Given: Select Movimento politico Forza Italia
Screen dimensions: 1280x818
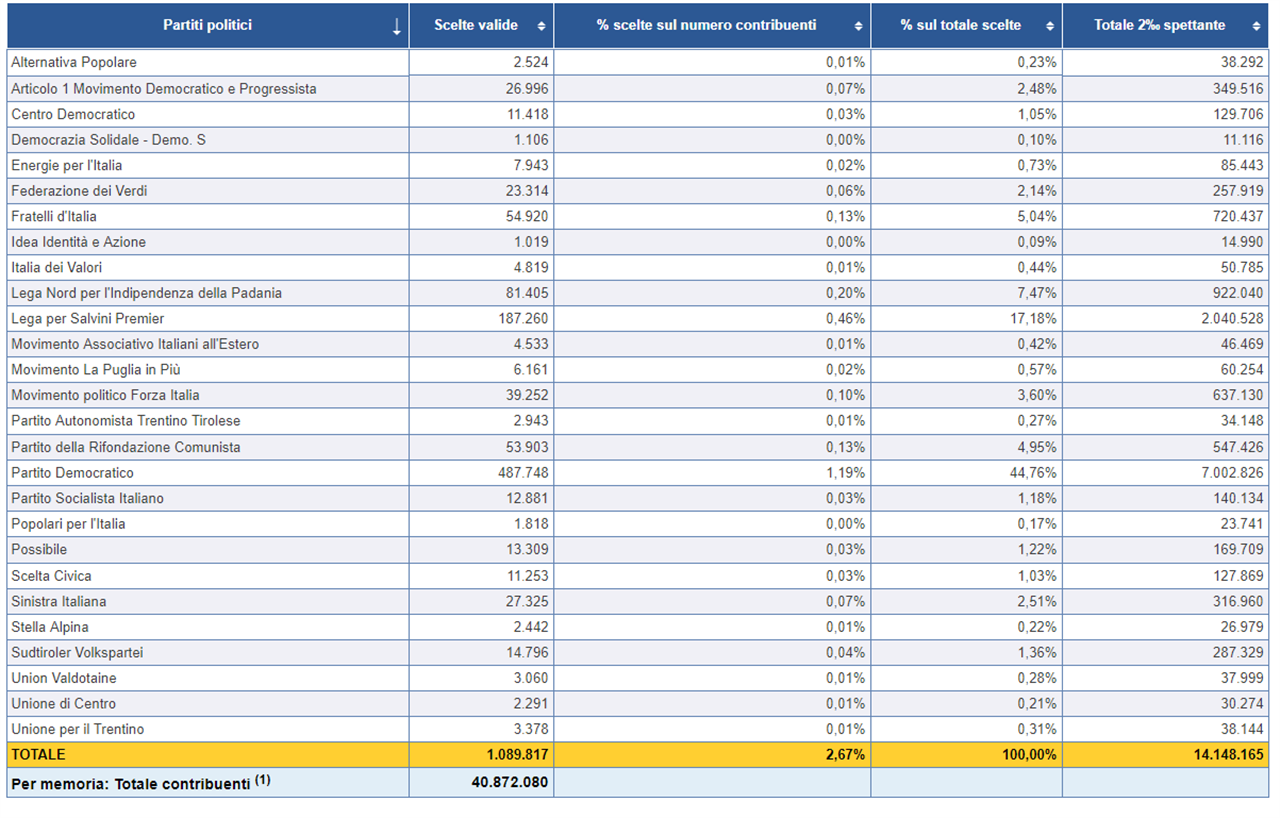Looking at the screenshot, I should pyautogui.click(x=105, y=395).
